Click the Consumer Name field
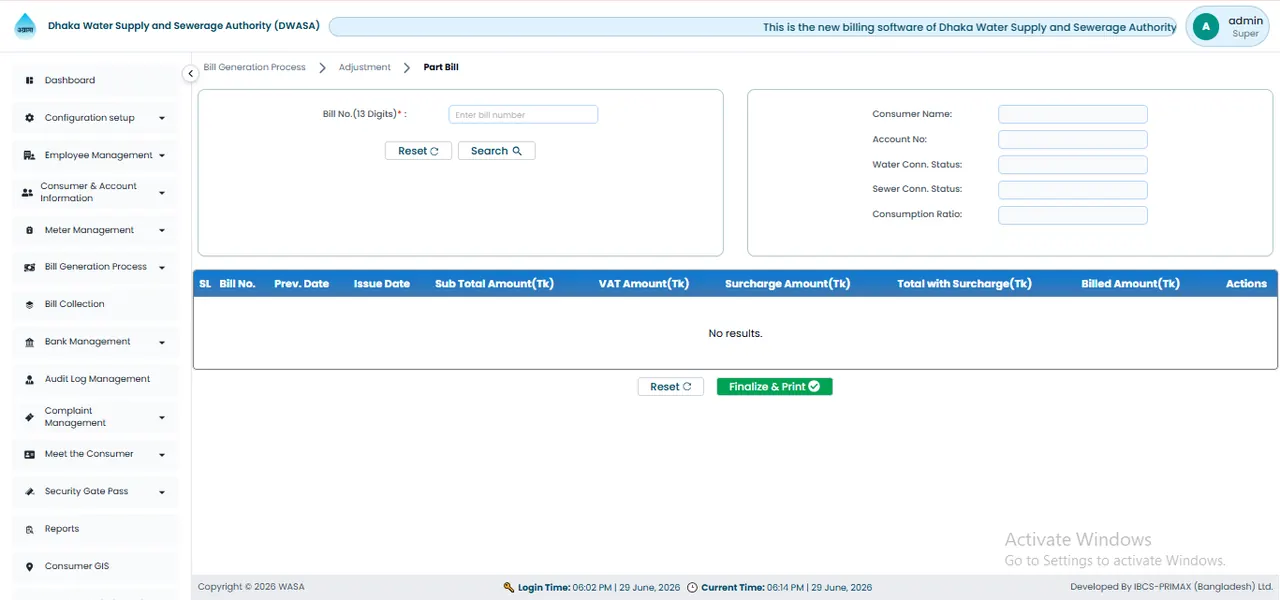The image size is (1280, 600). (1072, 115)
